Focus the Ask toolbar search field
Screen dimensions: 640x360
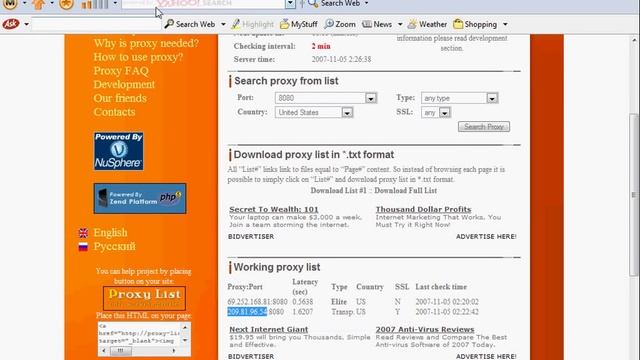tap(96, 24)
